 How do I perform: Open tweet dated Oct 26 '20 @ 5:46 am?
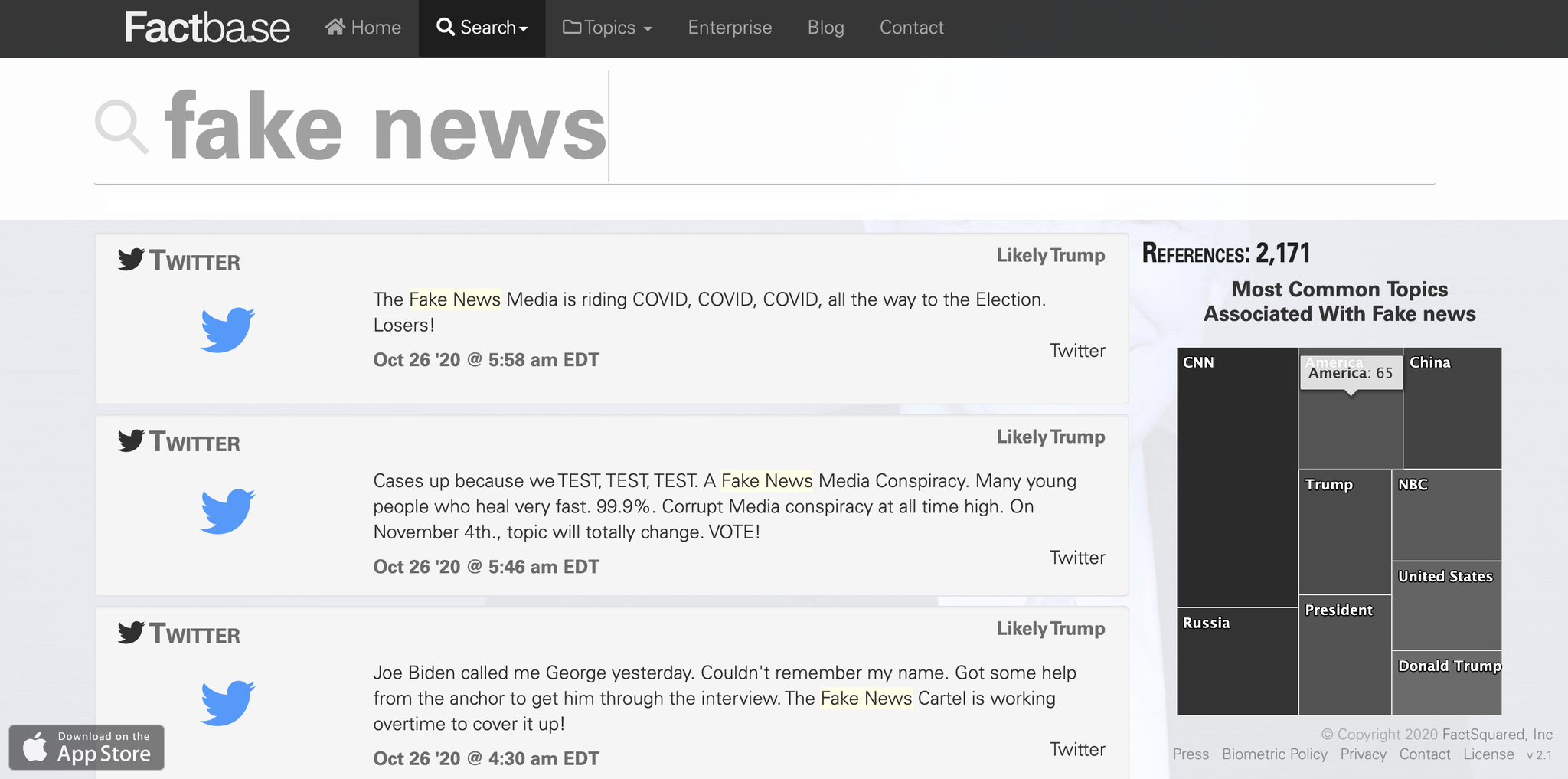[485, 567]
